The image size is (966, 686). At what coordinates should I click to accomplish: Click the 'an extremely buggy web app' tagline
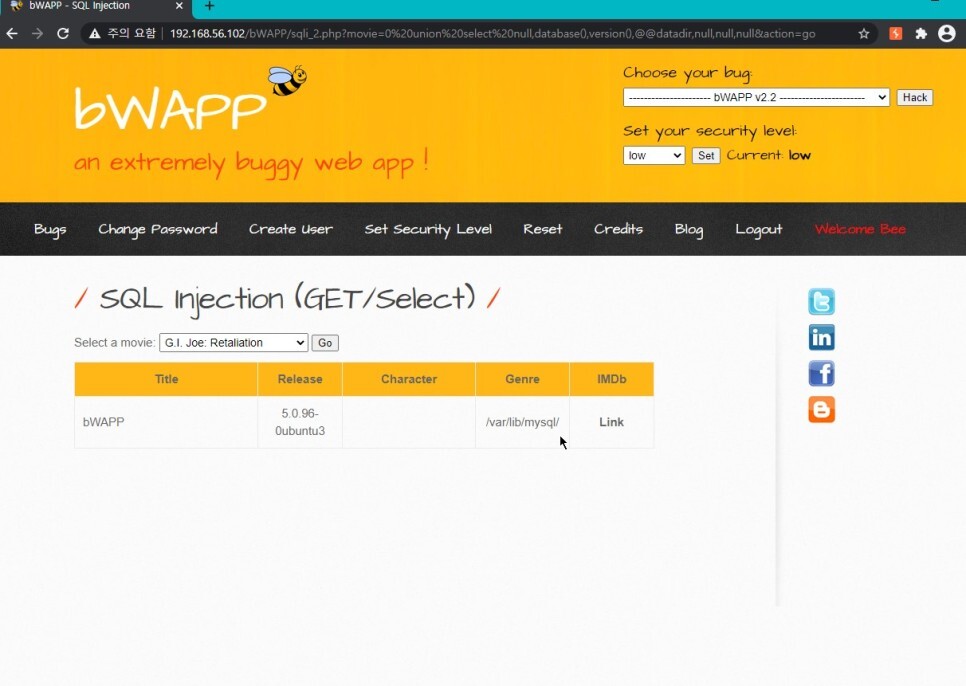[251, 163]
